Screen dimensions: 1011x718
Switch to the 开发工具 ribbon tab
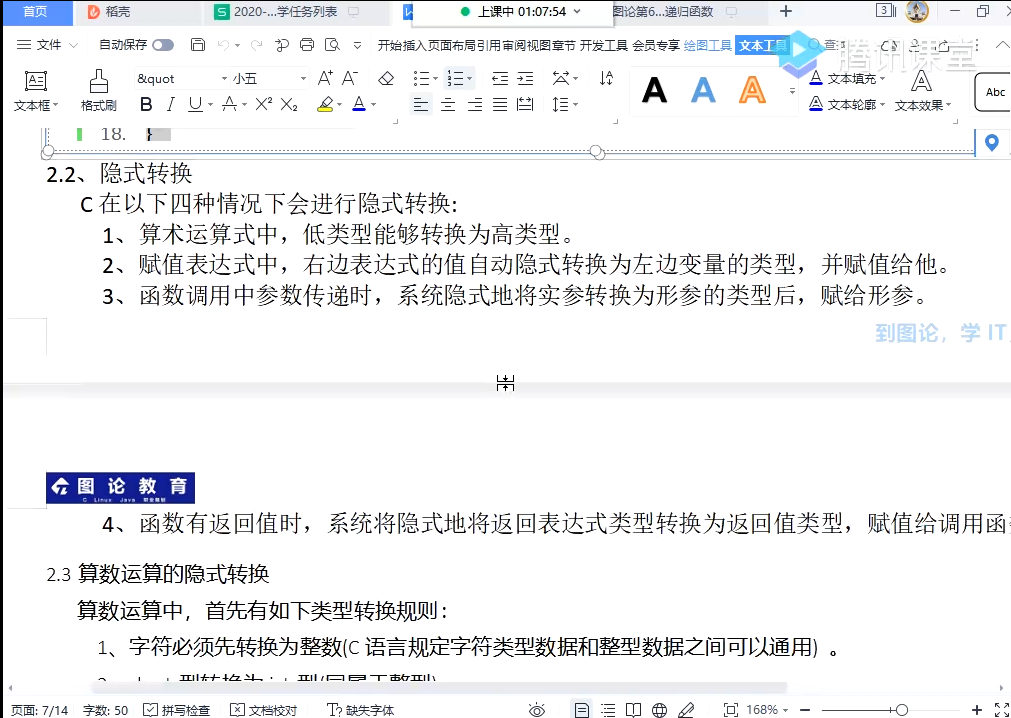pyautogui.click(x=604, y=45)
